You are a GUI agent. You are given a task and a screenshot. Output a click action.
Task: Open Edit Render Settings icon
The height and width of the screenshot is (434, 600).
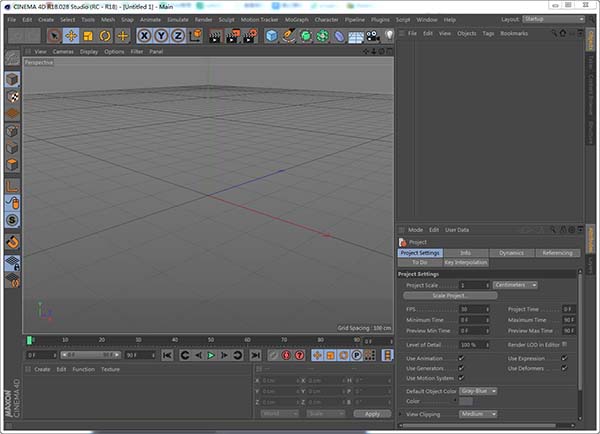(x=250, y=36)
